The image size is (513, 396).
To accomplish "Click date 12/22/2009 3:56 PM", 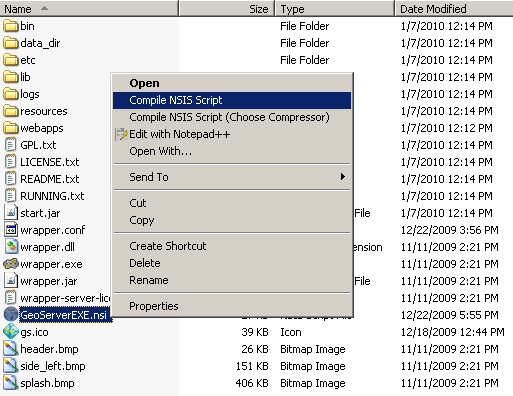I will 450,230.
